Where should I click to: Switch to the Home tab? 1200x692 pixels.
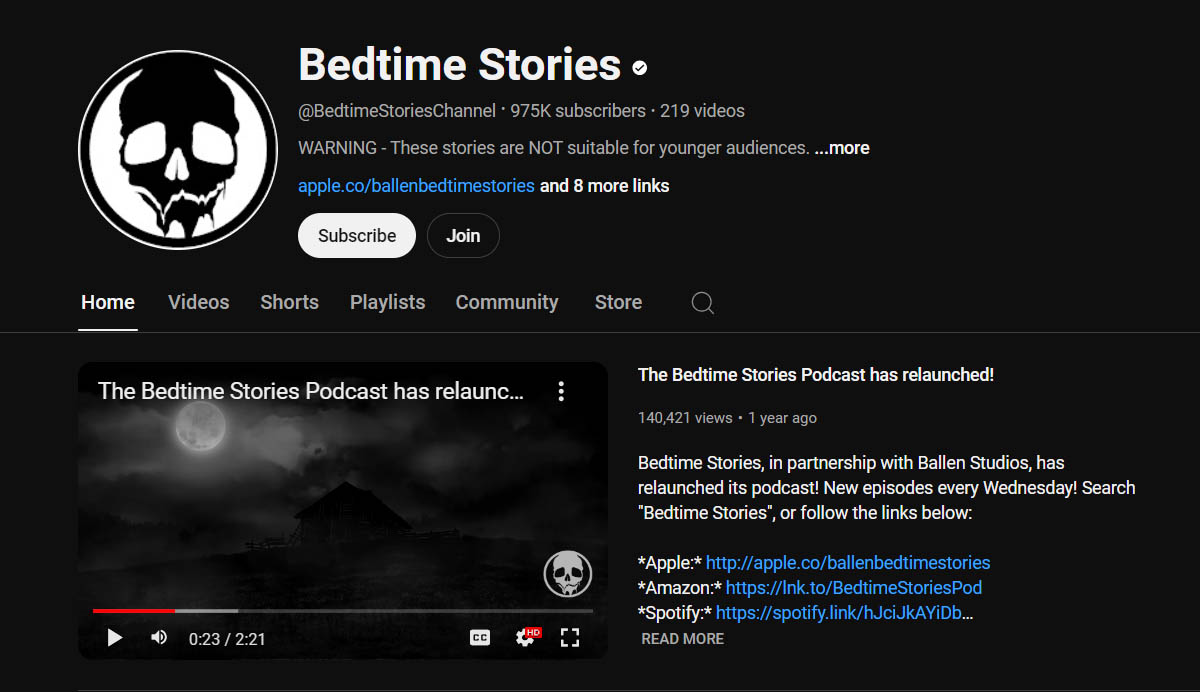click(x=108, y=302)
